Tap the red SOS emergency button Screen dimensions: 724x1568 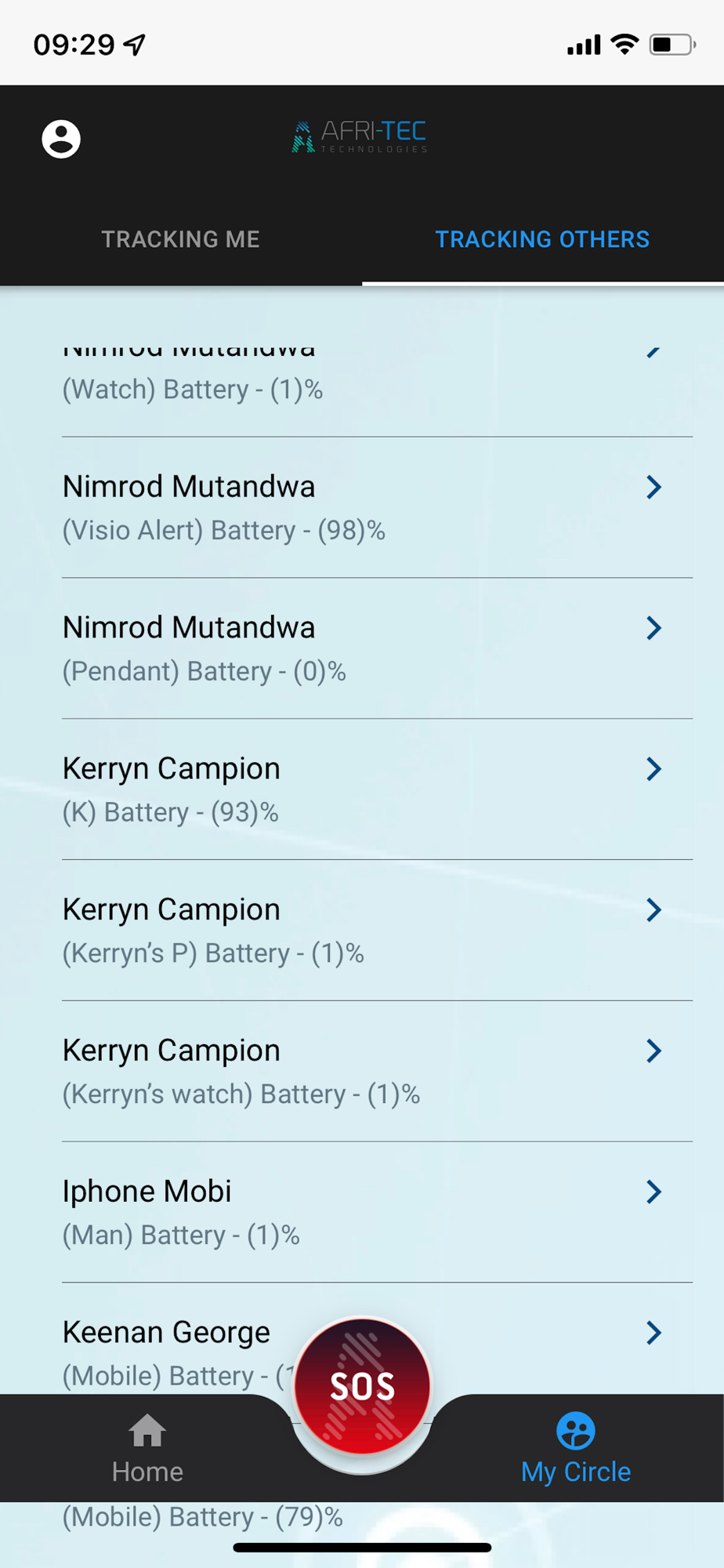pyautogui.click(x=362, y=1386)
